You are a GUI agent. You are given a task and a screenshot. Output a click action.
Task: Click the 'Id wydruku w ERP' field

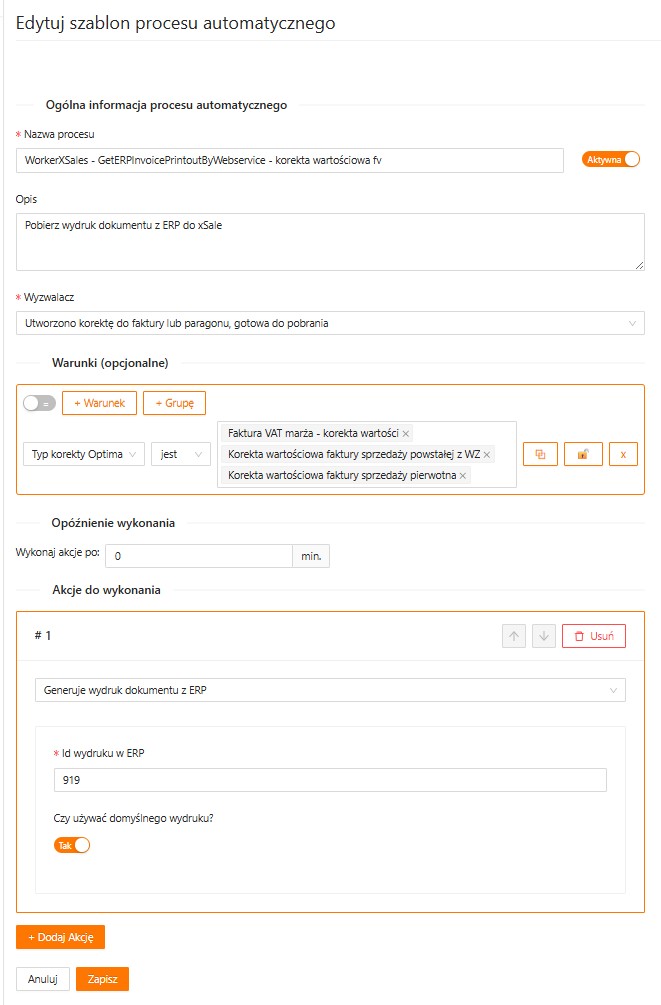(330, 780)
